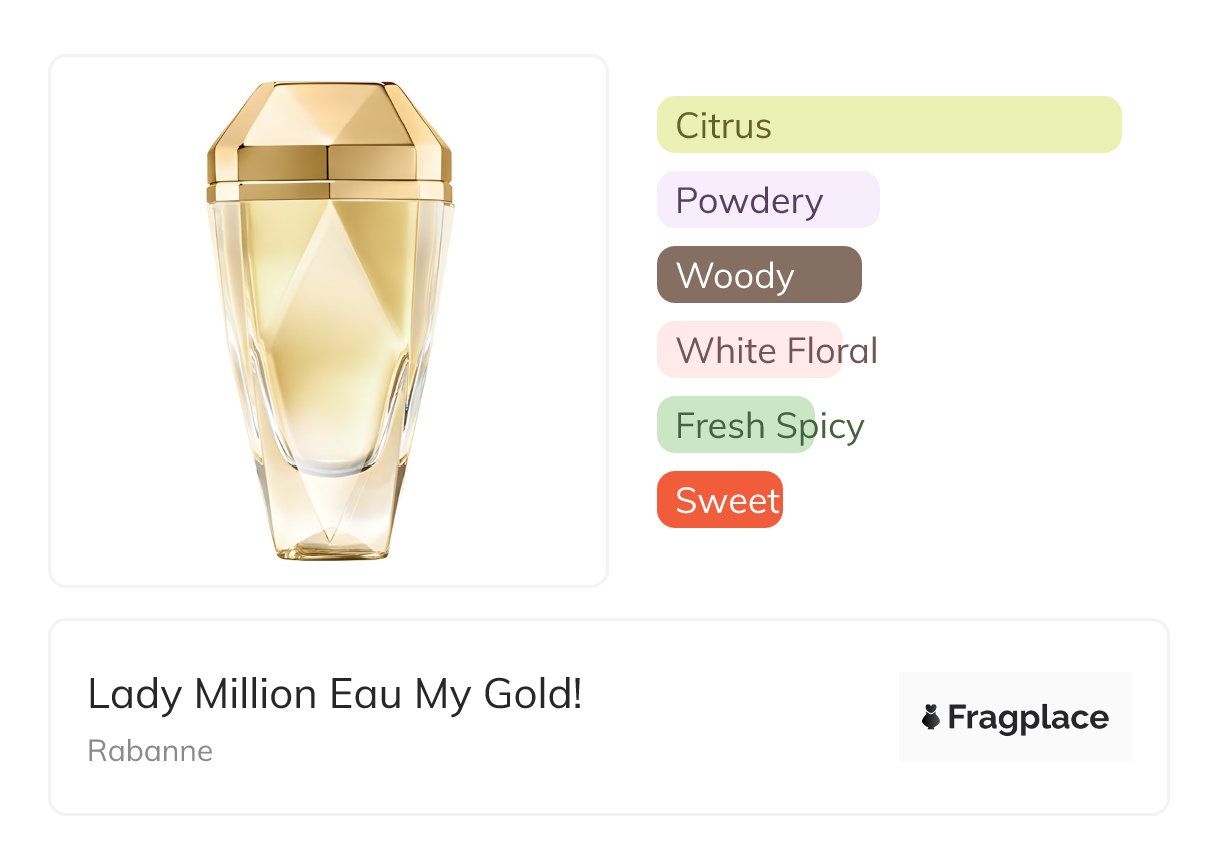The image size is (1218, 864).
Task: Open the perfume bottle product image
Action: pyautogui.click(x=329, y=320)
